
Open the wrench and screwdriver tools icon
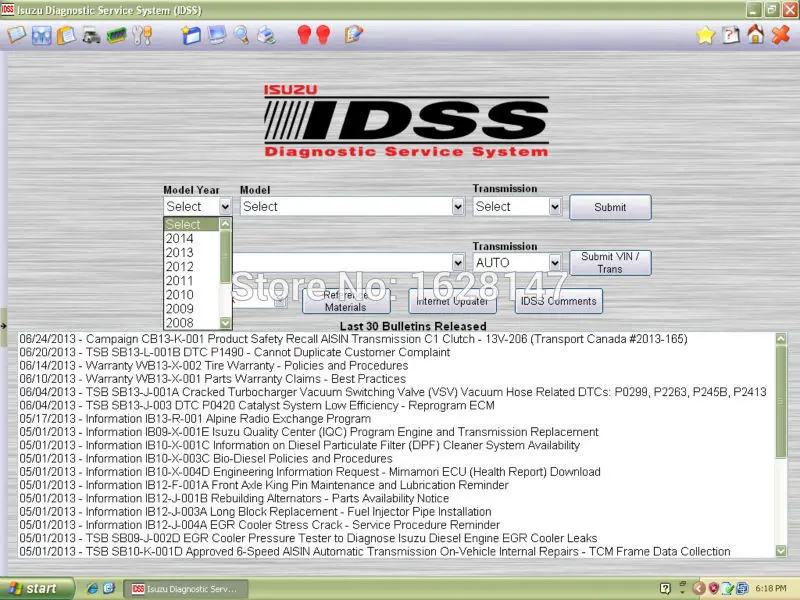pyautogui.click(x=141, y=35)
